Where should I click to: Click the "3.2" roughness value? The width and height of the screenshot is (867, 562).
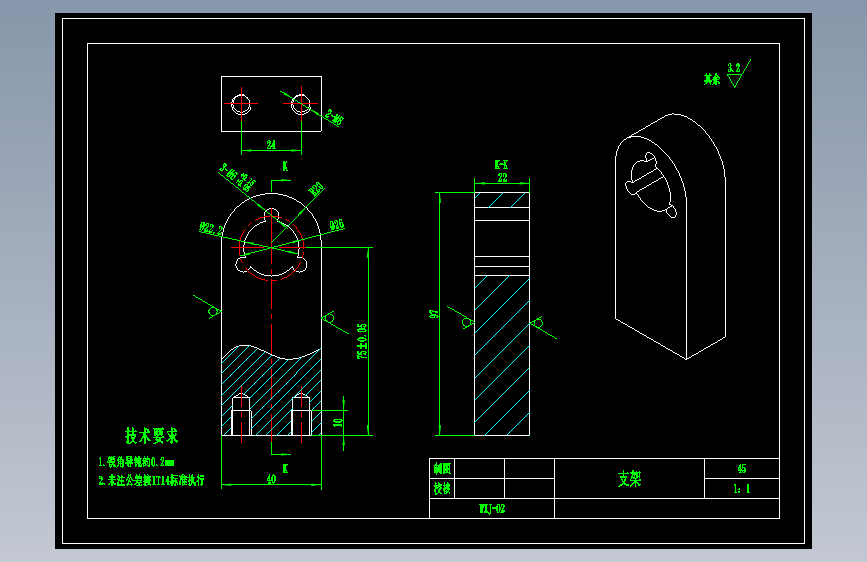pyautogui.click(x=734, y=68)
